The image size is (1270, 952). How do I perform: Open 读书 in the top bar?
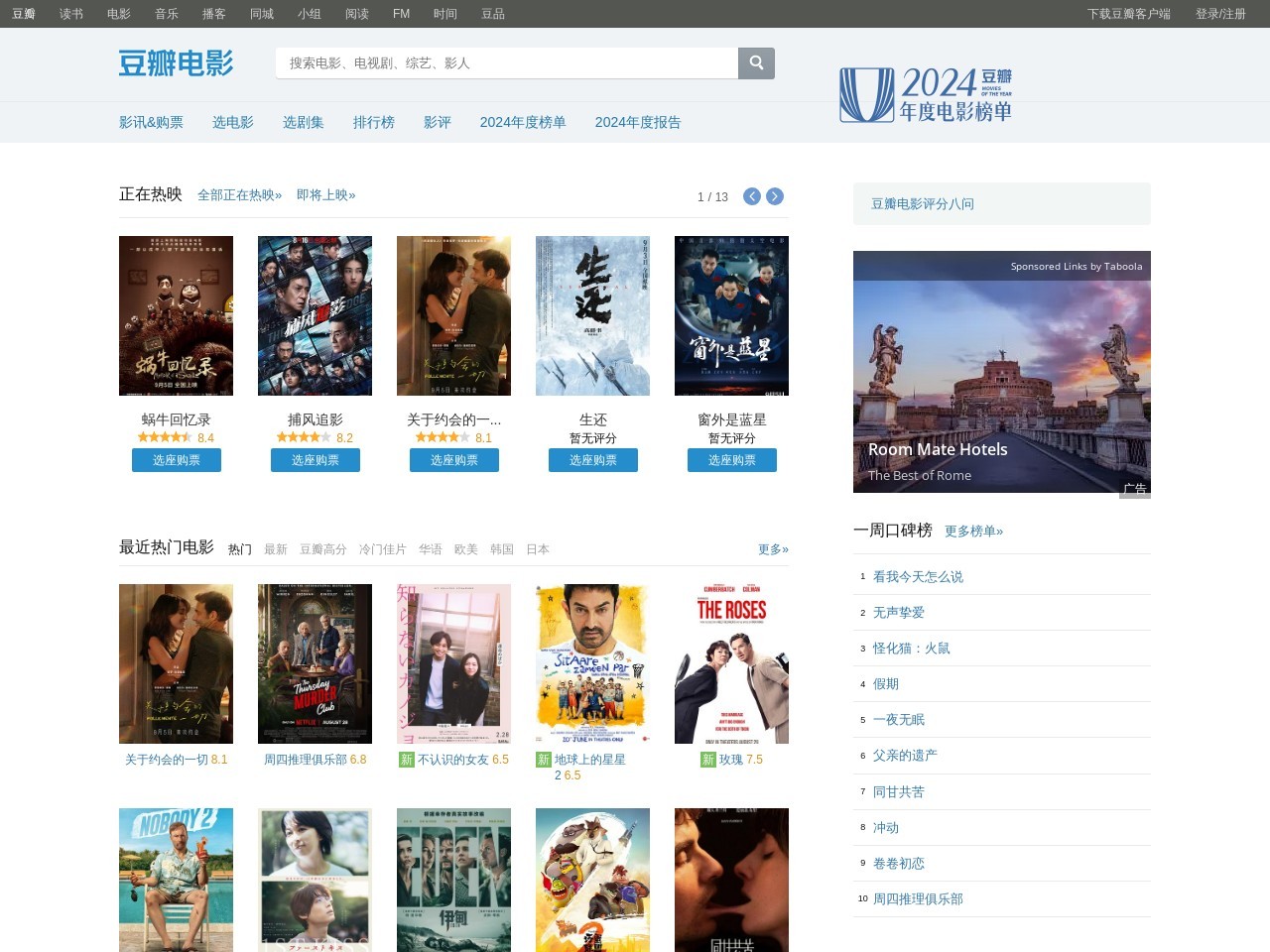(x=71, y=14)
